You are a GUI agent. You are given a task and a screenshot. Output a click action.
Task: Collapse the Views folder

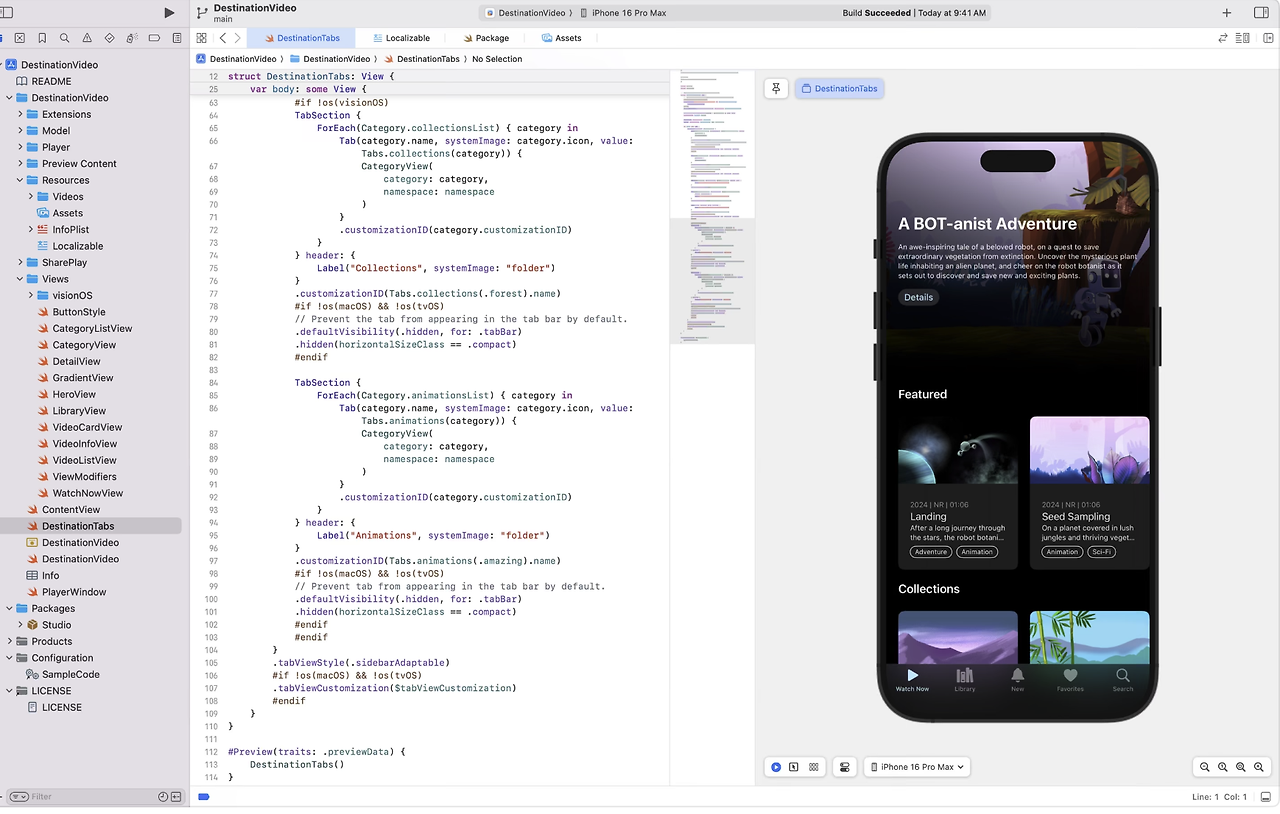pos(20,279)
